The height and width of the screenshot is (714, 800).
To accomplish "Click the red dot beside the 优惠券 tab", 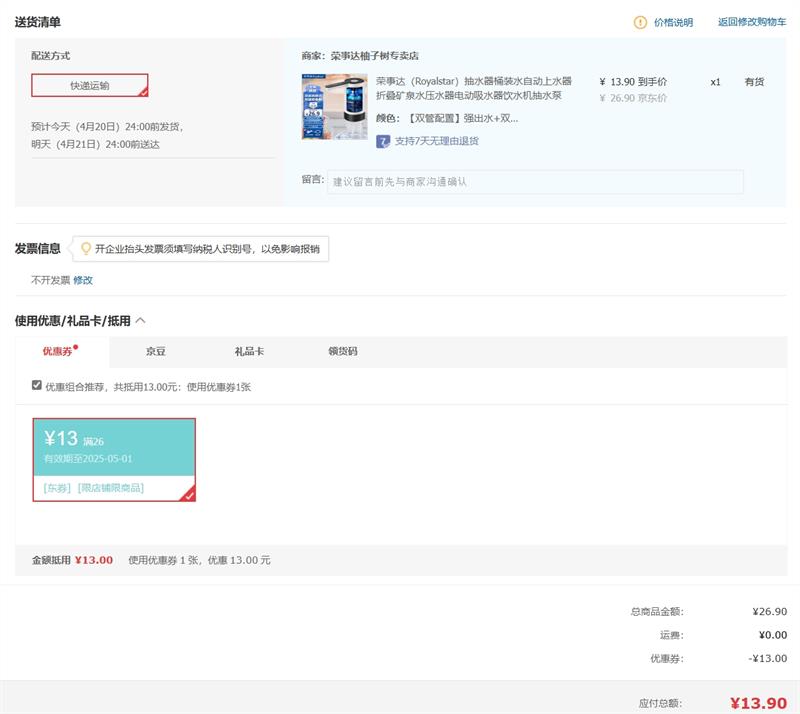I will point(76,347).
